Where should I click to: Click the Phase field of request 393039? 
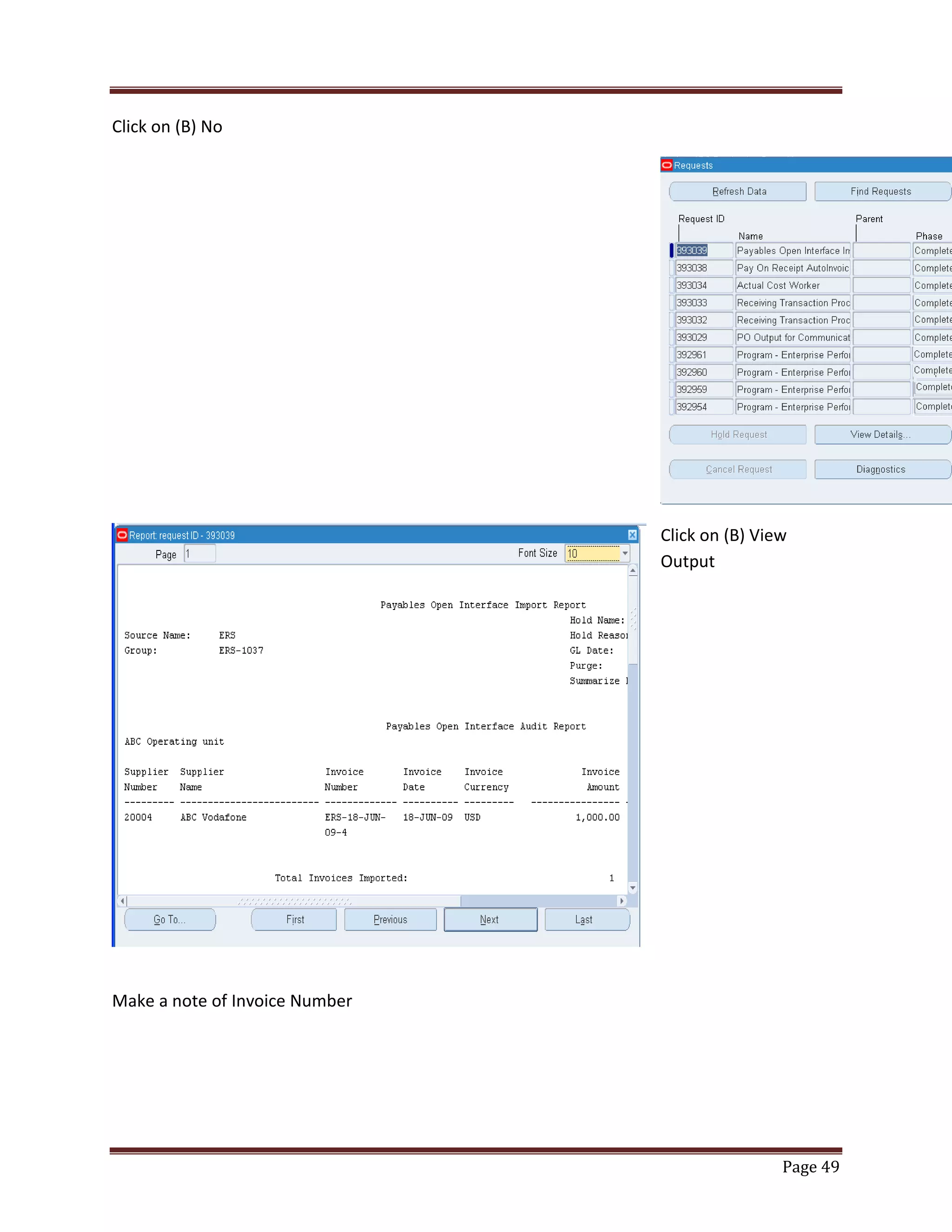pos(933,251)
